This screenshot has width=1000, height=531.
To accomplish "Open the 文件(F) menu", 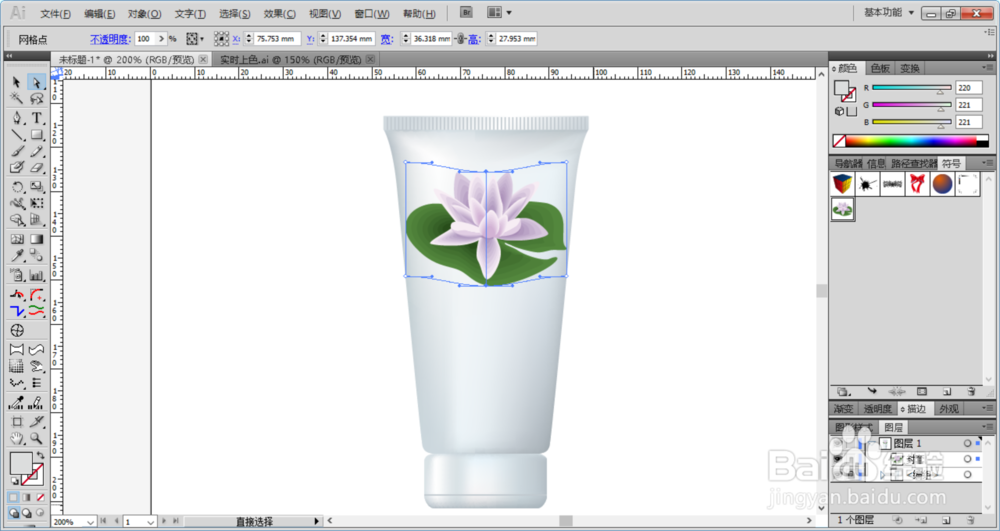I will coord(55,13).
